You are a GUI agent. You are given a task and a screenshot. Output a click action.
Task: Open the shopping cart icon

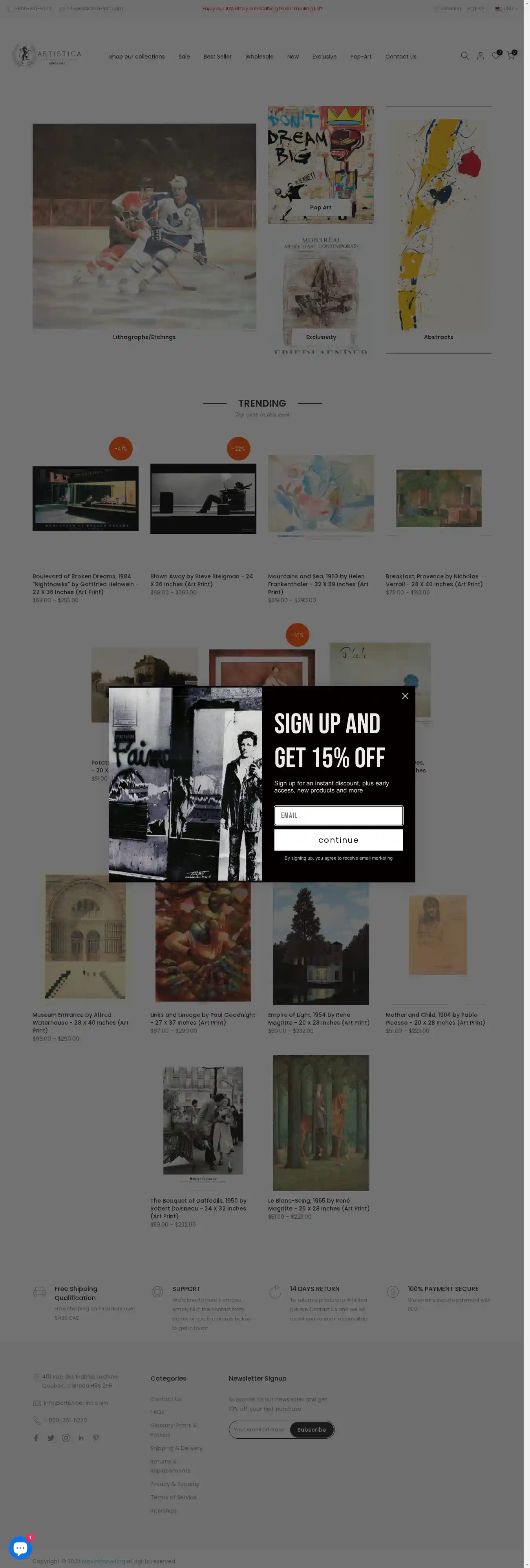[x=510, y=55]
